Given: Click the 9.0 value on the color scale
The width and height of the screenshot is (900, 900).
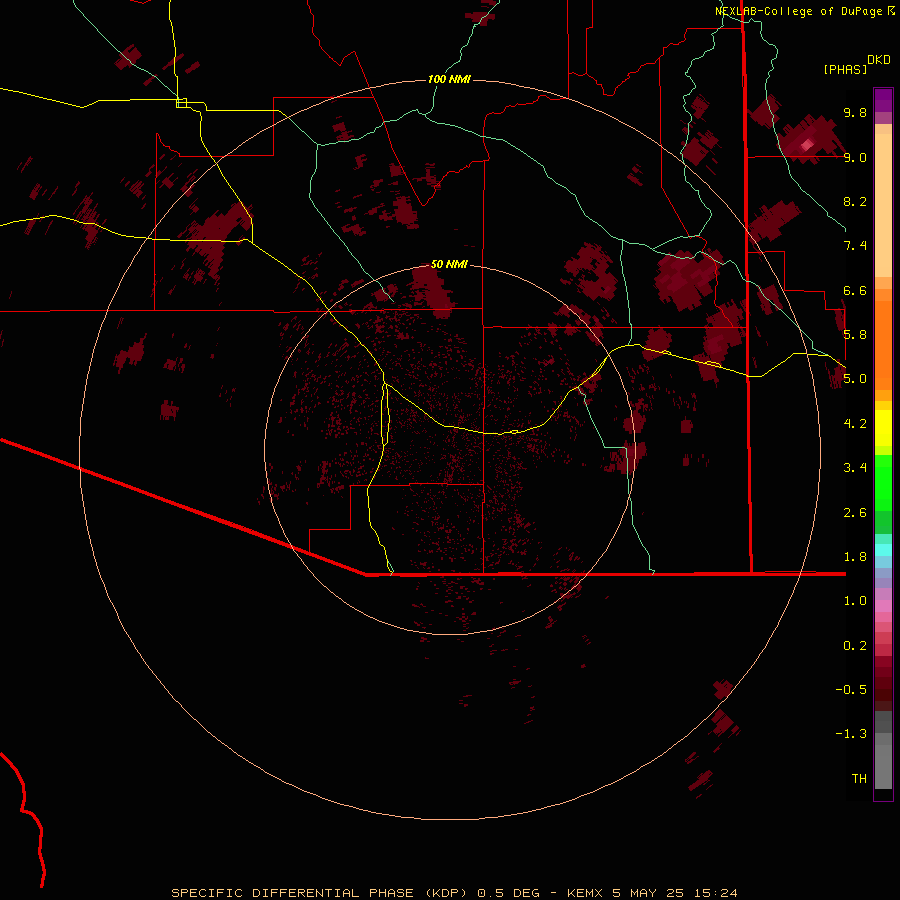Looking at the screenshot, I should tap(855, 157).
